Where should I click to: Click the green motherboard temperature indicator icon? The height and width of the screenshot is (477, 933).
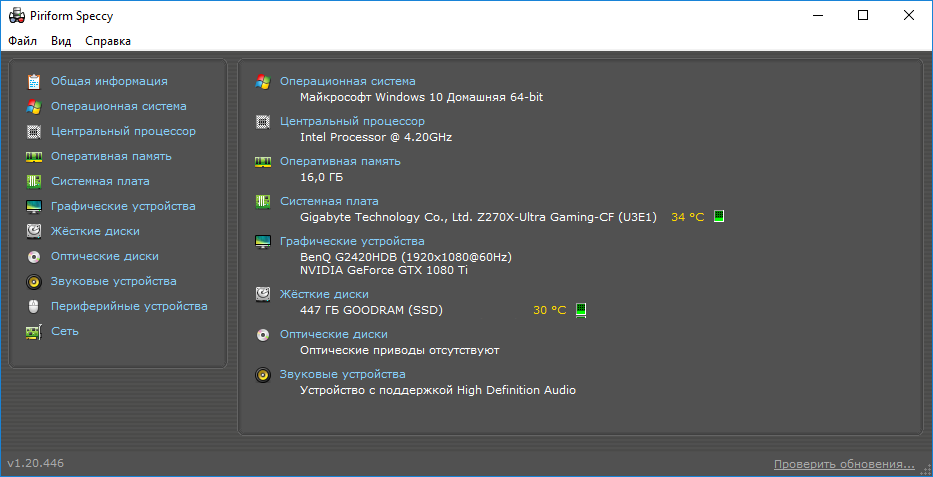(718, 217)
